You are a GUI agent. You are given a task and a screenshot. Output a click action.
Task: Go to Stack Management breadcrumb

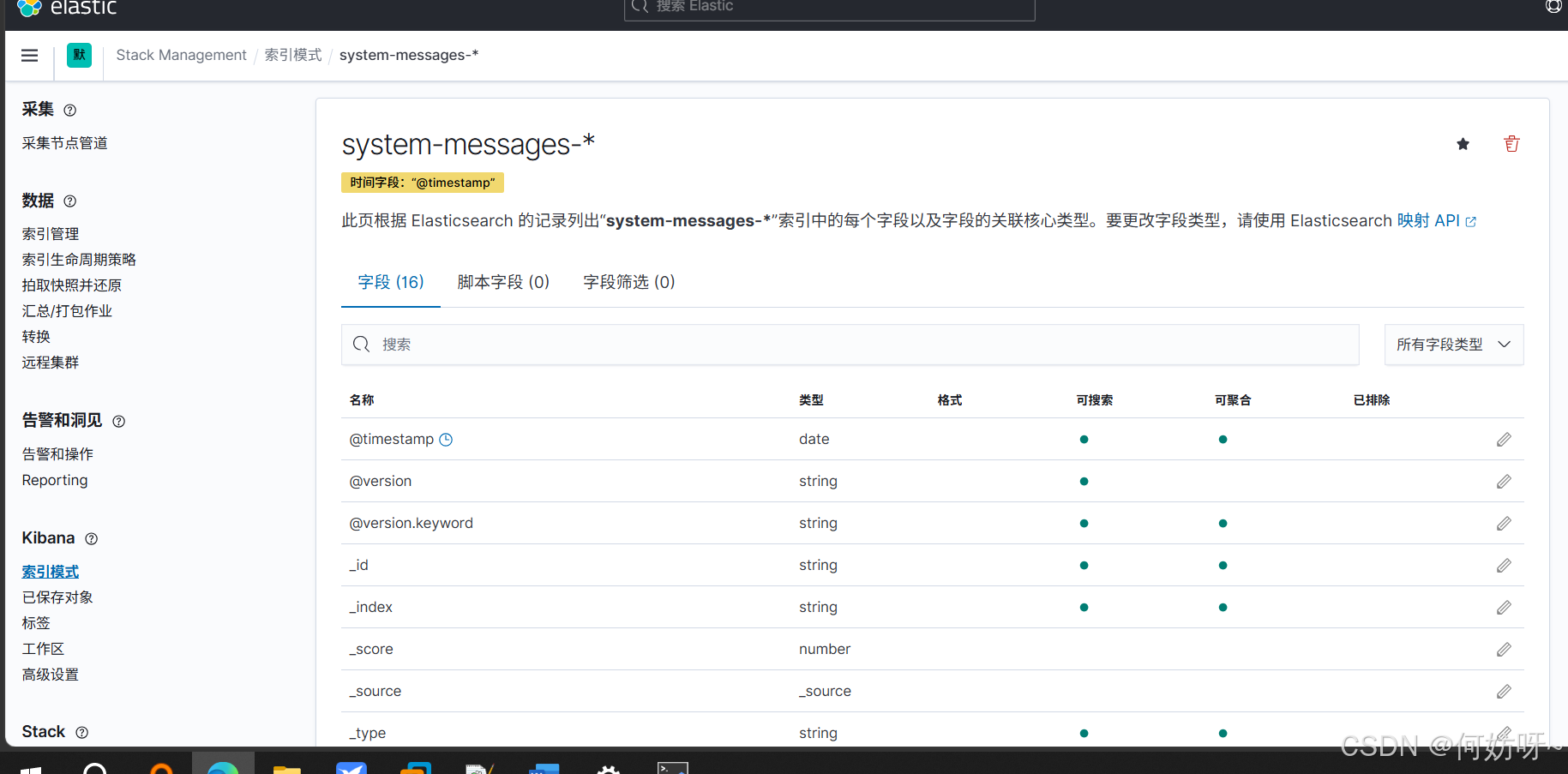[x=181, y=56]
